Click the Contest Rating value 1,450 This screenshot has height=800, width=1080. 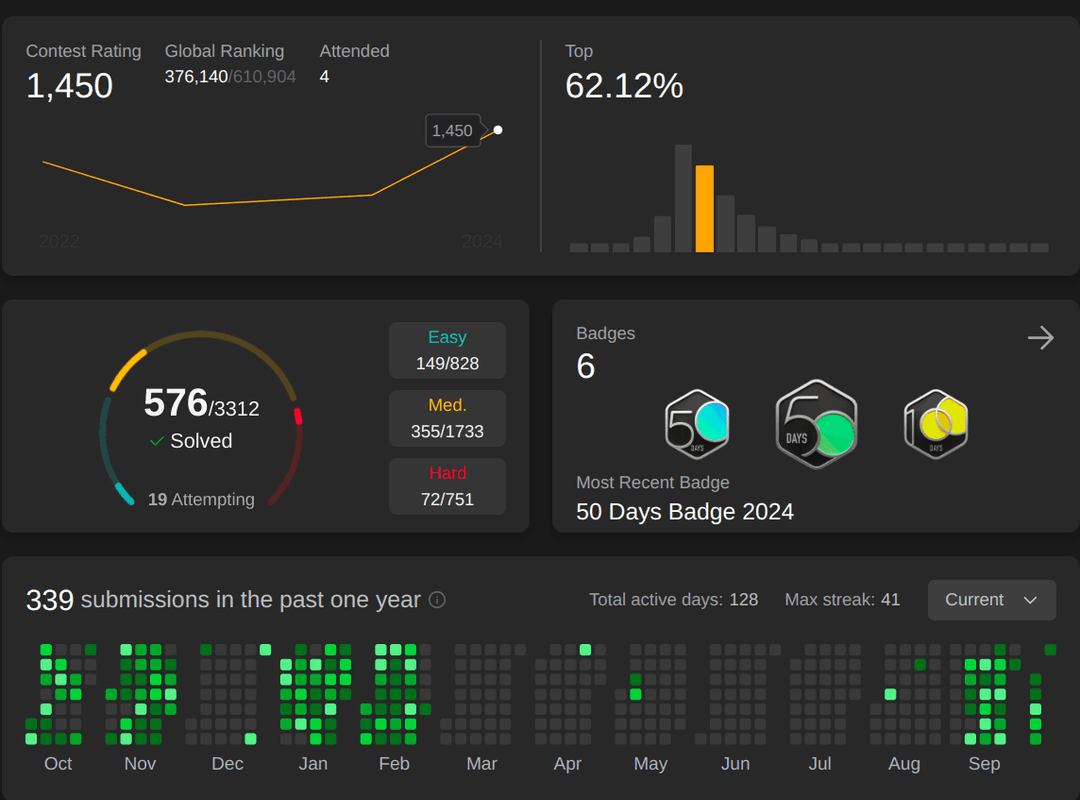click(70, 87)
